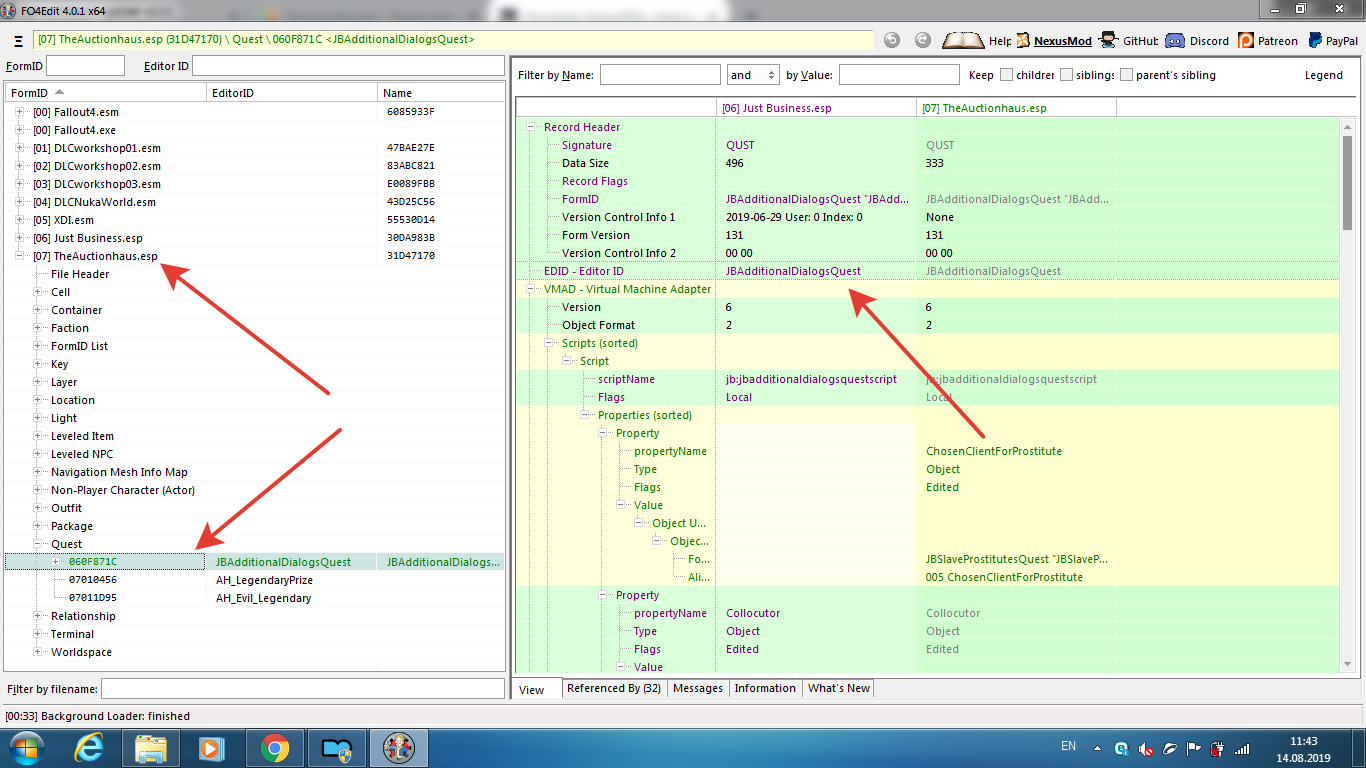Enable the Keep children checkbox
Viewport: 1366px width, 768px height.
click(x=1006, y=75)
